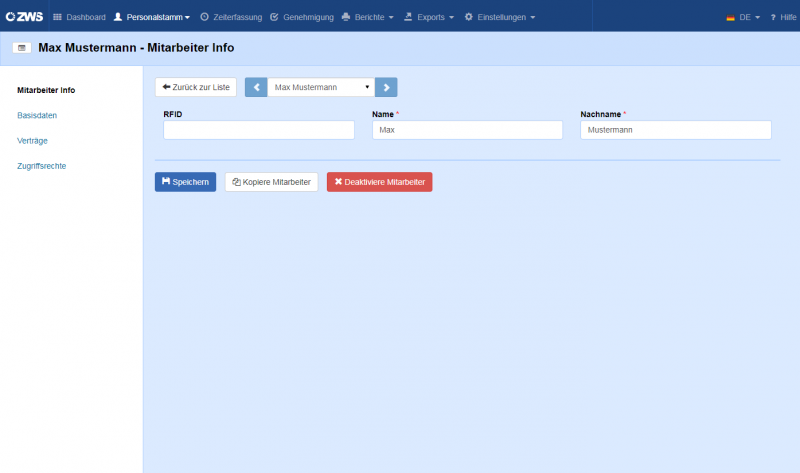This screenshot has width=800, height=473.
Task: Open Zugriffsrechte in the sidebar
Action: 41,166
